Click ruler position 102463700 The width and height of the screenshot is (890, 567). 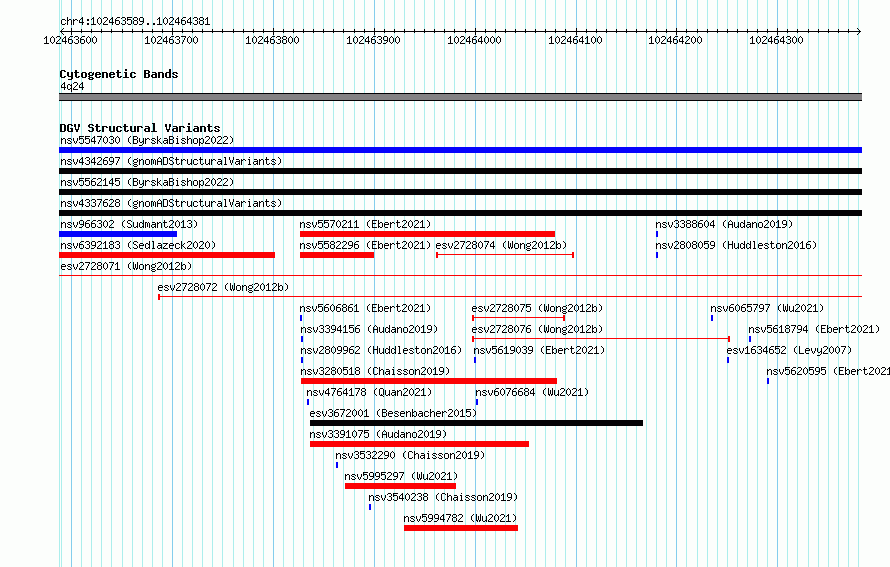click(171, 40)
